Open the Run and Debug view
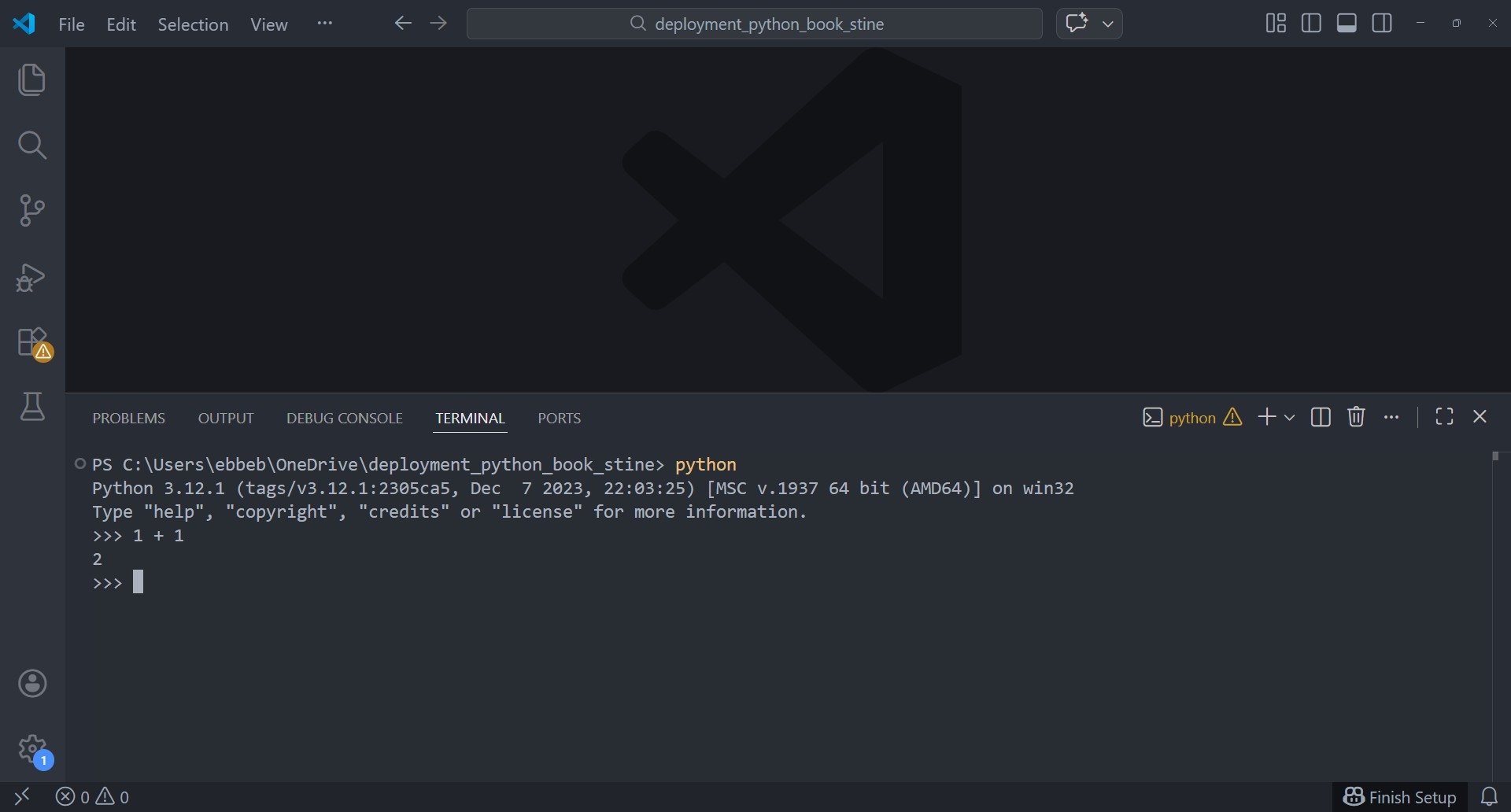This screenshot has width=1511, height=812. 31,277
